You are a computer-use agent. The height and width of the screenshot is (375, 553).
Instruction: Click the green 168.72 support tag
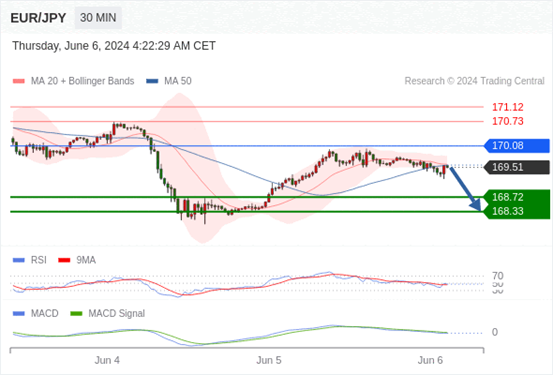[x=517, y=197]
